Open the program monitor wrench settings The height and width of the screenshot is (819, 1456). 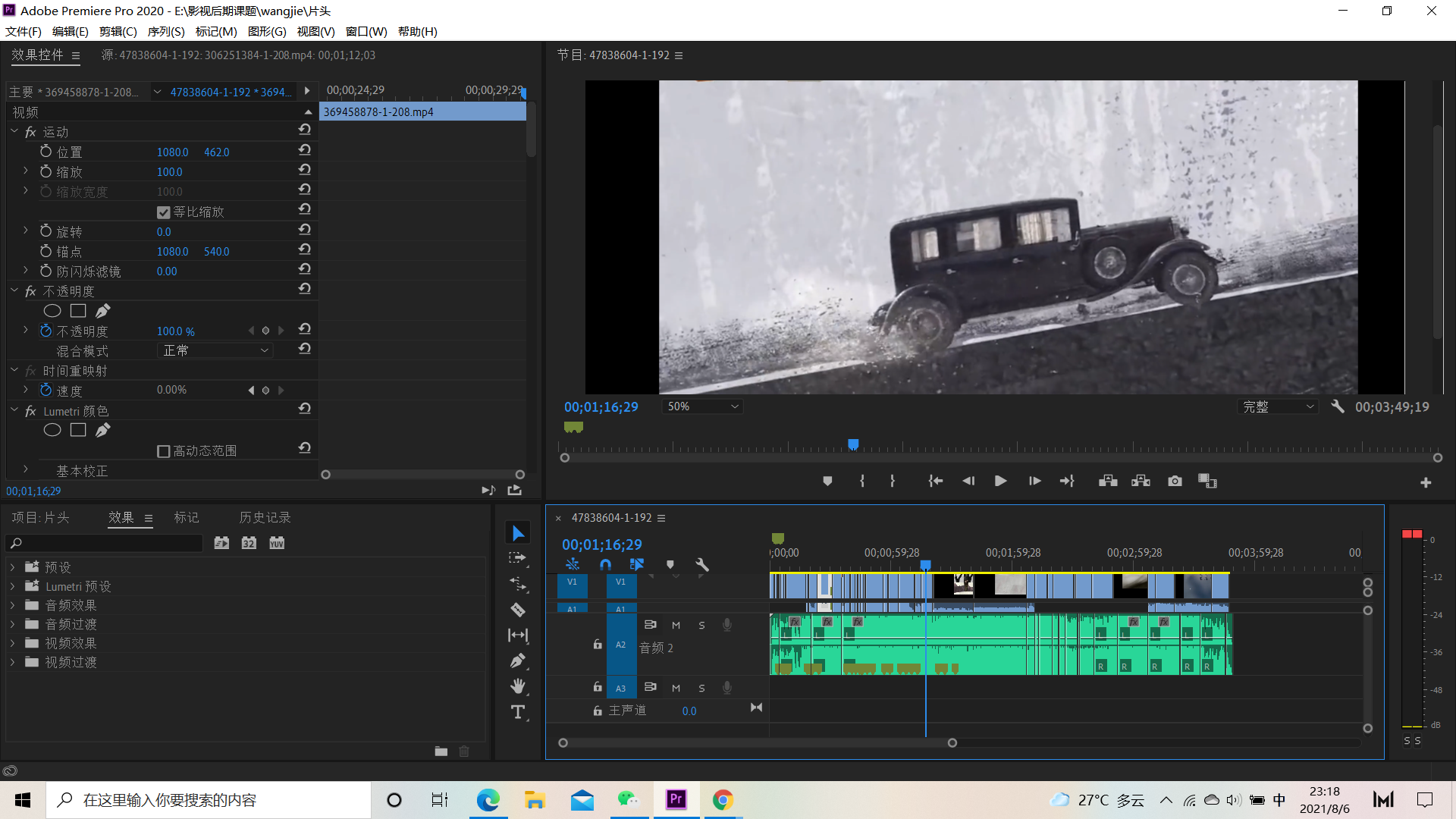point(1338,406)
